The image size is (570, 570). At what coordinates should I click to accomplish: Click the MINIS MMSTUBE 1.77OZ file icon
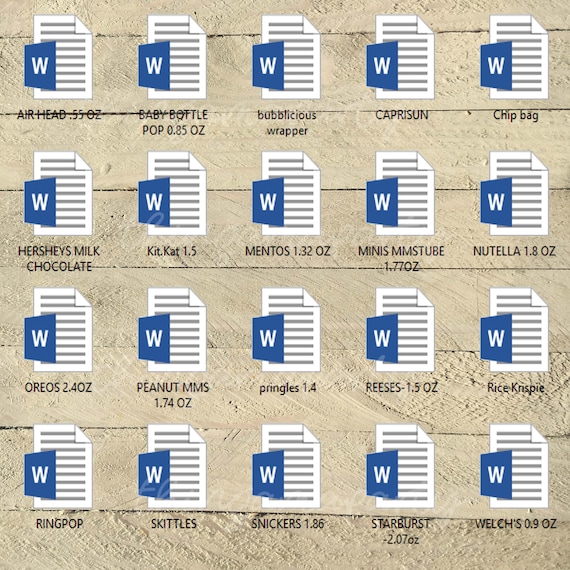[400, 193]
